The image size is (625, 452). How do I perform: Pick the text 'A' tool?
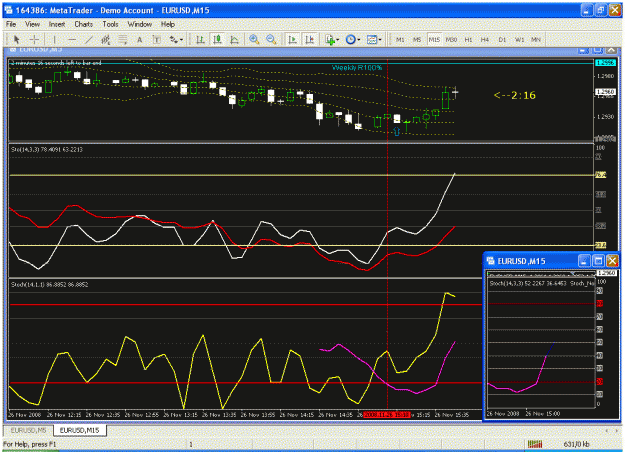coord(140,39)
